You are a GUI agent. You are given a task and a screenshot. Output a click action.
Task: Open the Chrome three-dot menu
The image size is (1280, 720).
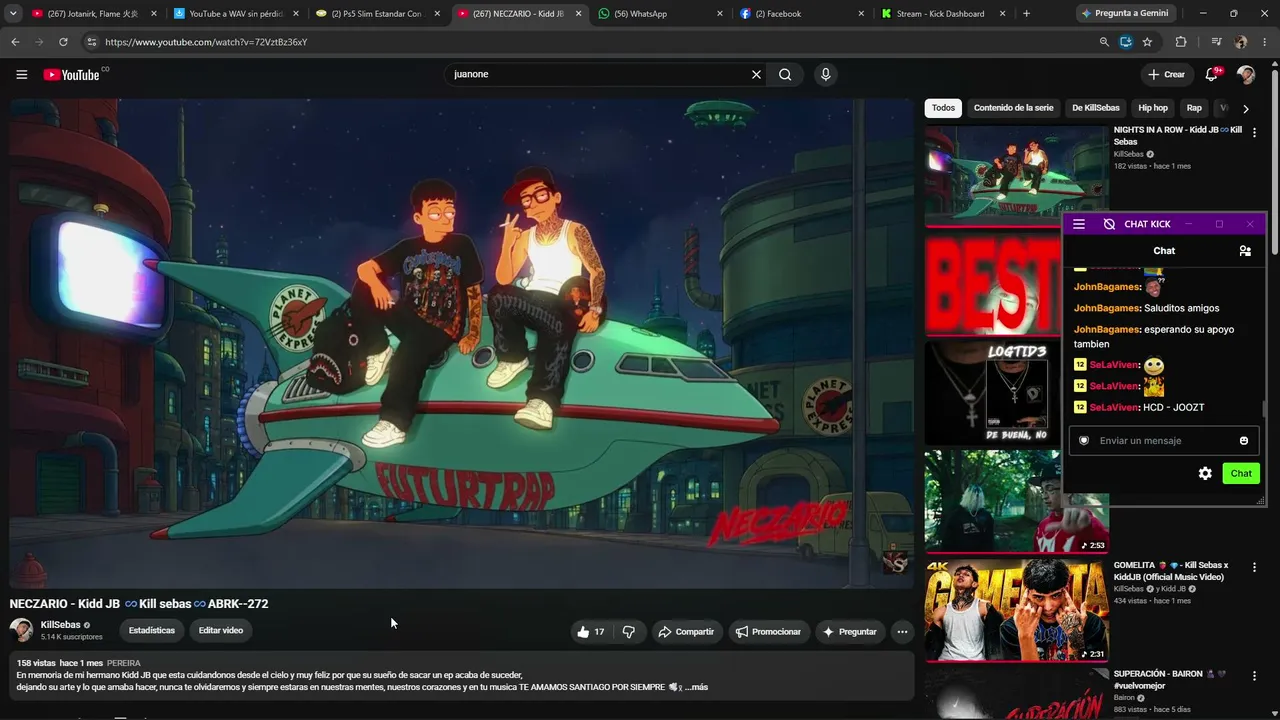pyautogui.click(x=1265, y=42)
